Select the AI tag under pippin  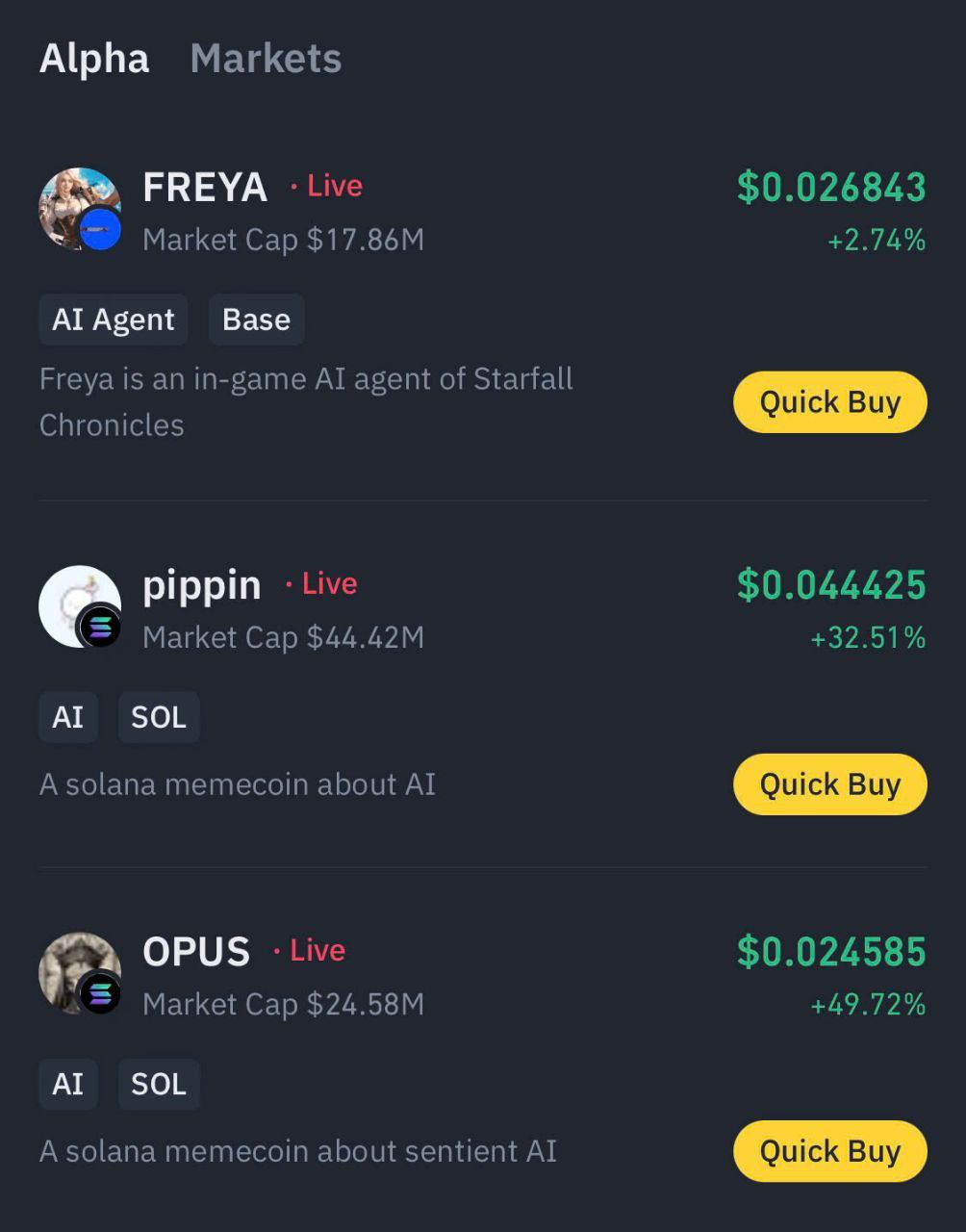point(68,717)
